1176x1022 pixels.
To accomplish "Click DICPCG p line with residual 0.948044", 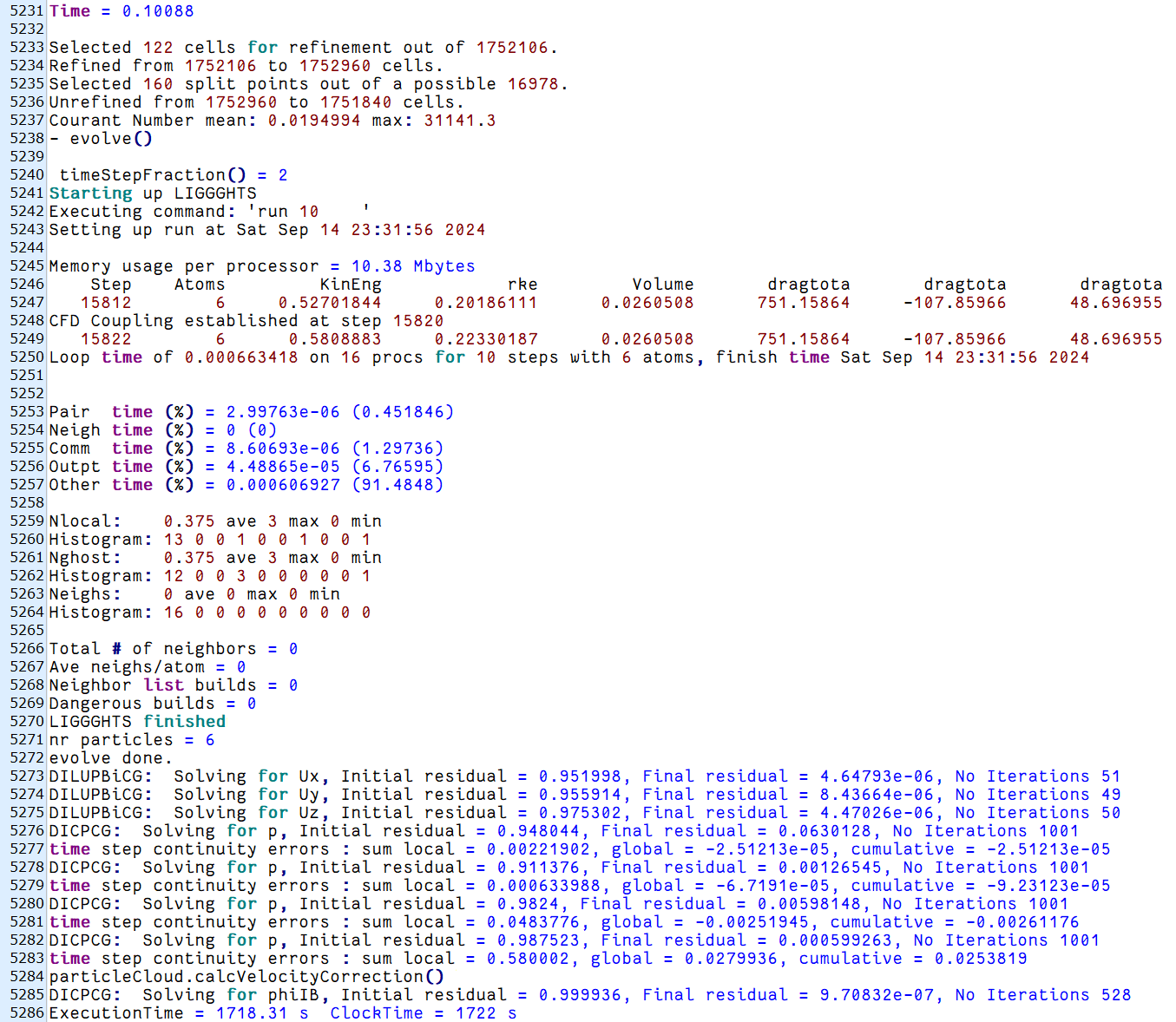I will click(x=564, y=831).
